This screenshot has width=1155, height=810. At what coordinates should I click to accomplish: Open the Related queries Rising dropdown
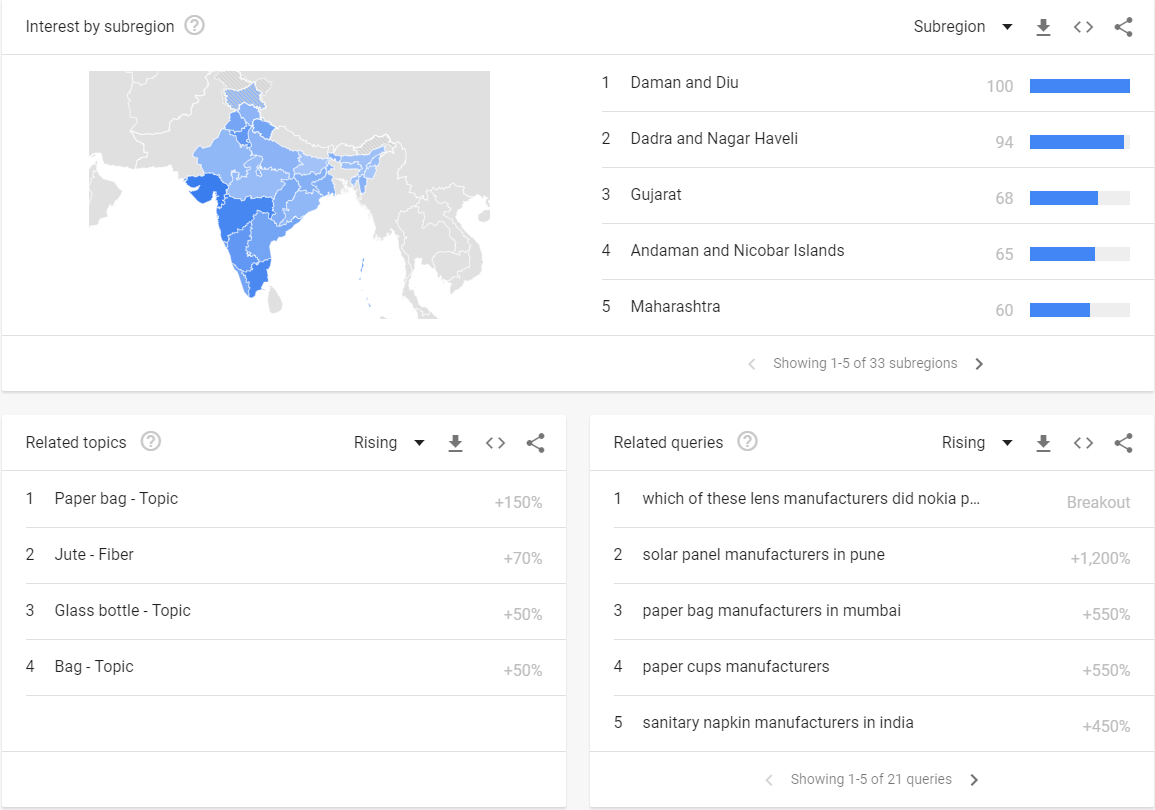coord(977,443)
